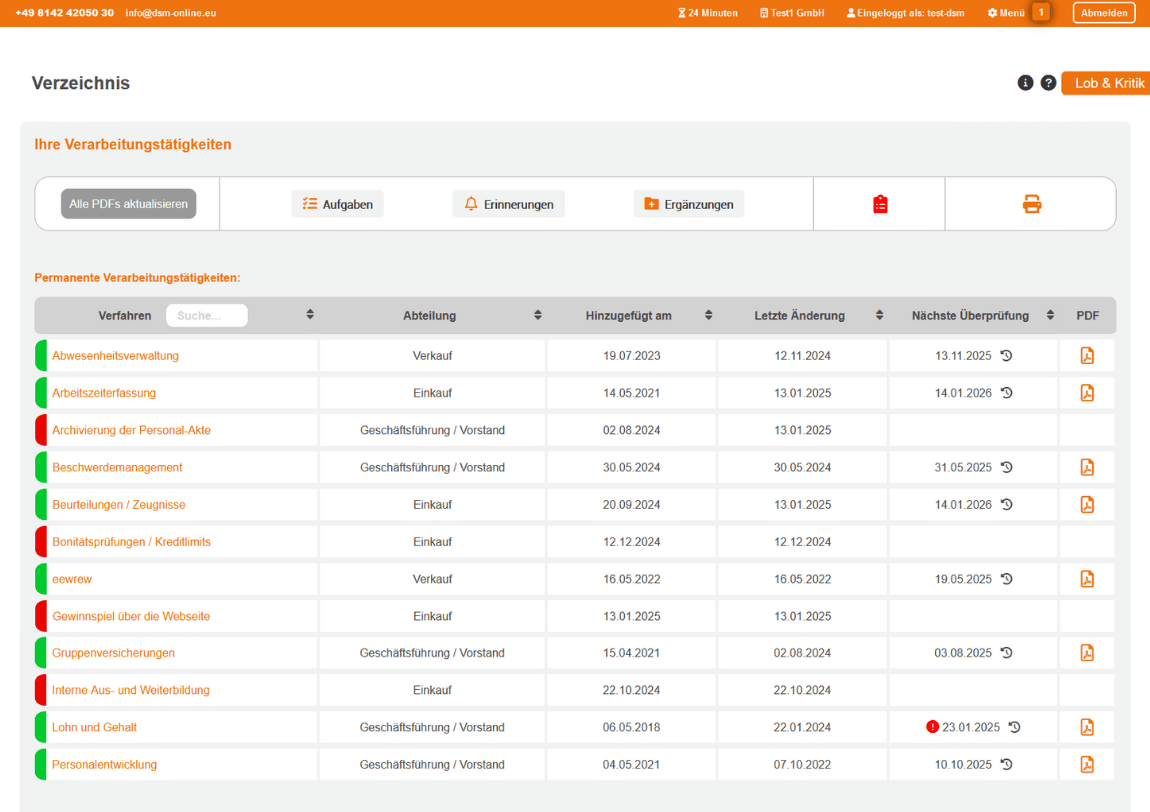Open PDF for Personalentwicklung row
Viewport: 1150px width, 812px height.
pyautogui.click(x=1087, y=764)
